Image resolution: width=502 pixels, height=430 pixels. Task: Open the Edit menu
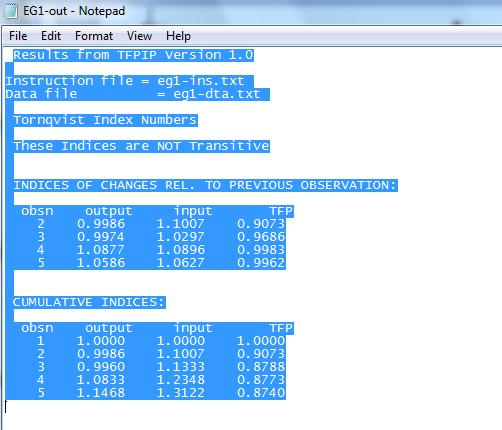(x=51, y=36)
